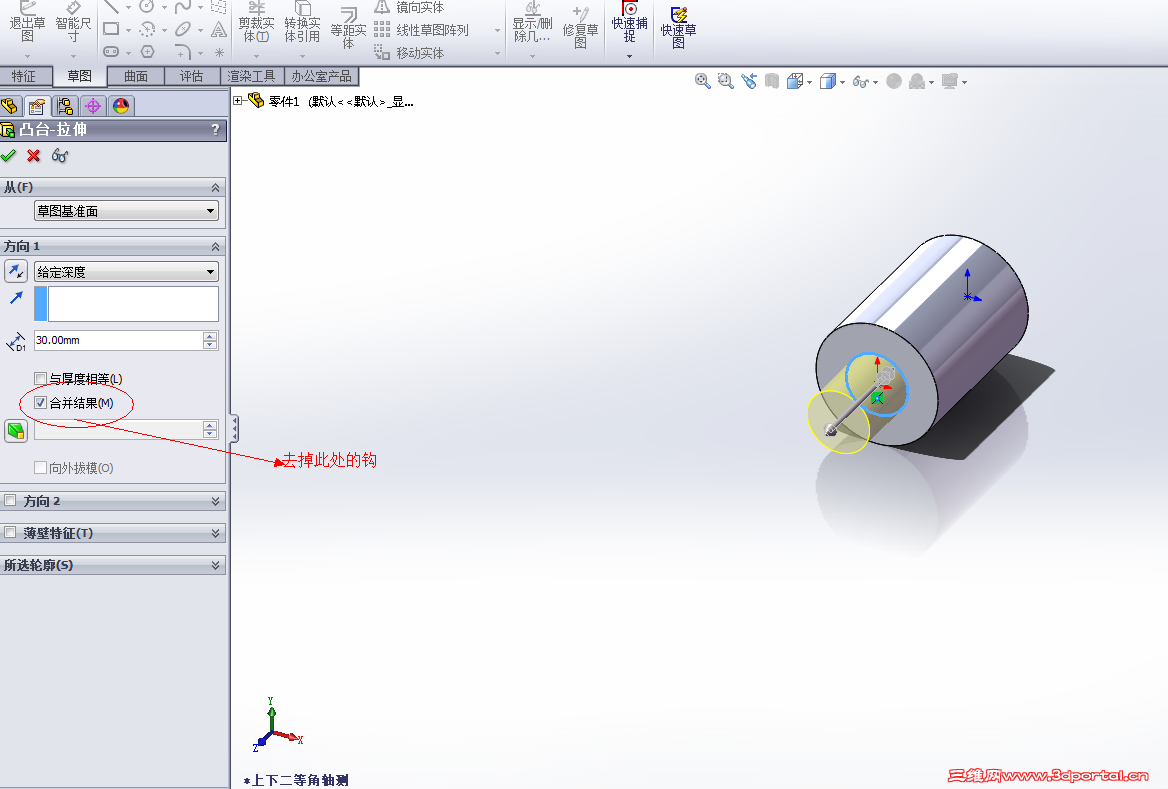Expand the 方向 2 section chevron

click(x=215, y=501)
